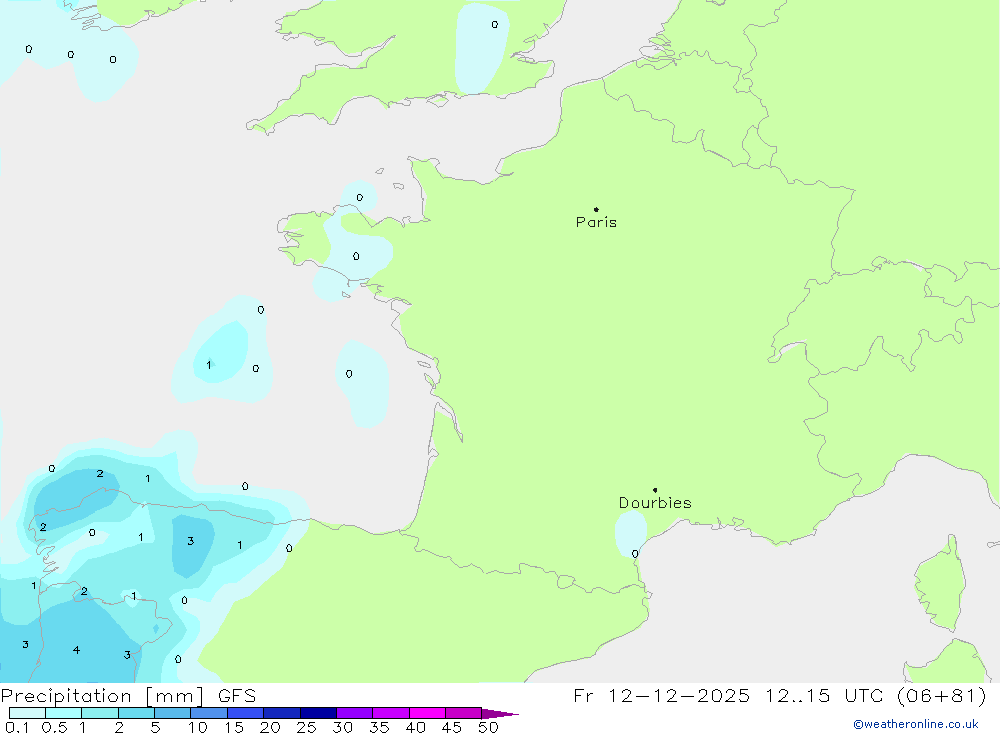Pick the 2–5 mm light blue legend swatch
Screen dimensions: 1000x733
[136, 713]
